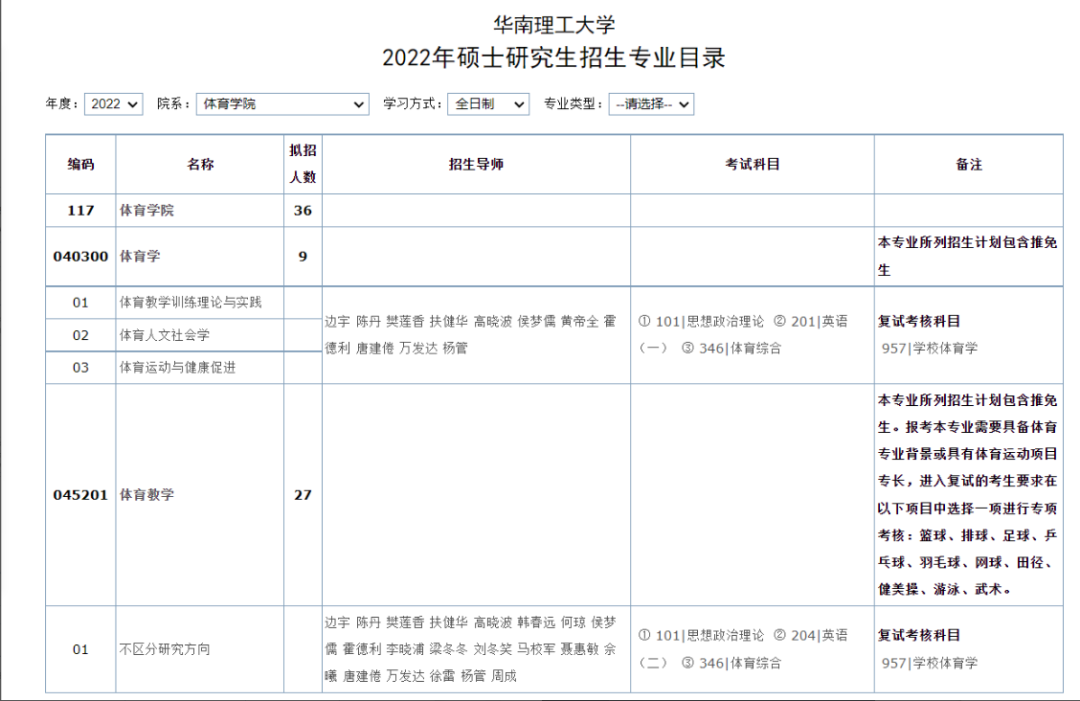
Task: Click the 体育运动与健康促进 row
Action: pos(178,368)
